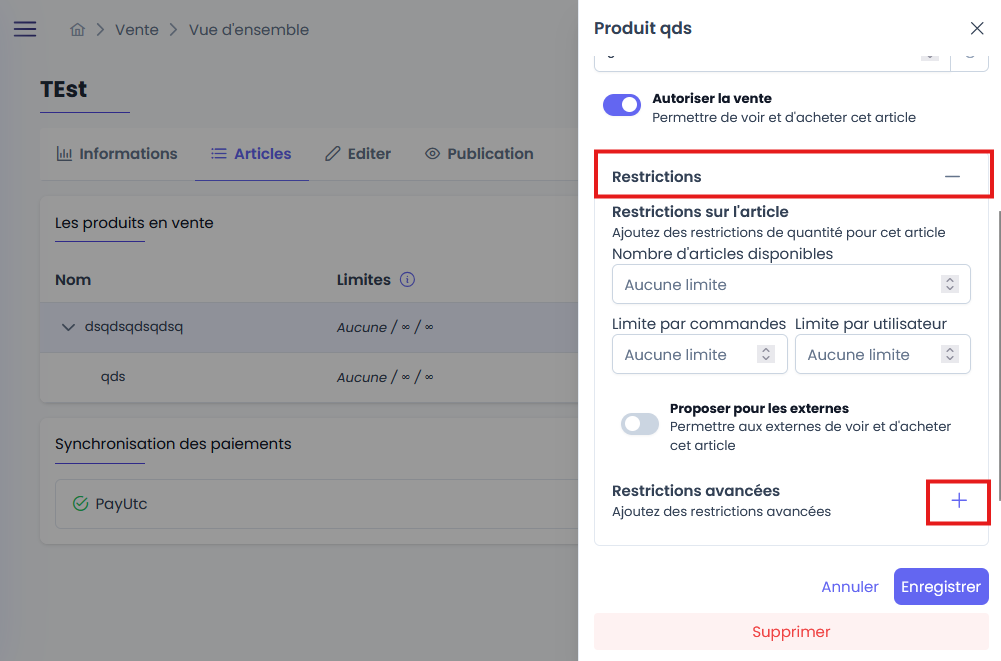This screenshot has width=1001, height=661.
Task: Click the Enregistrer button
Action: click(x=941, y=587)
